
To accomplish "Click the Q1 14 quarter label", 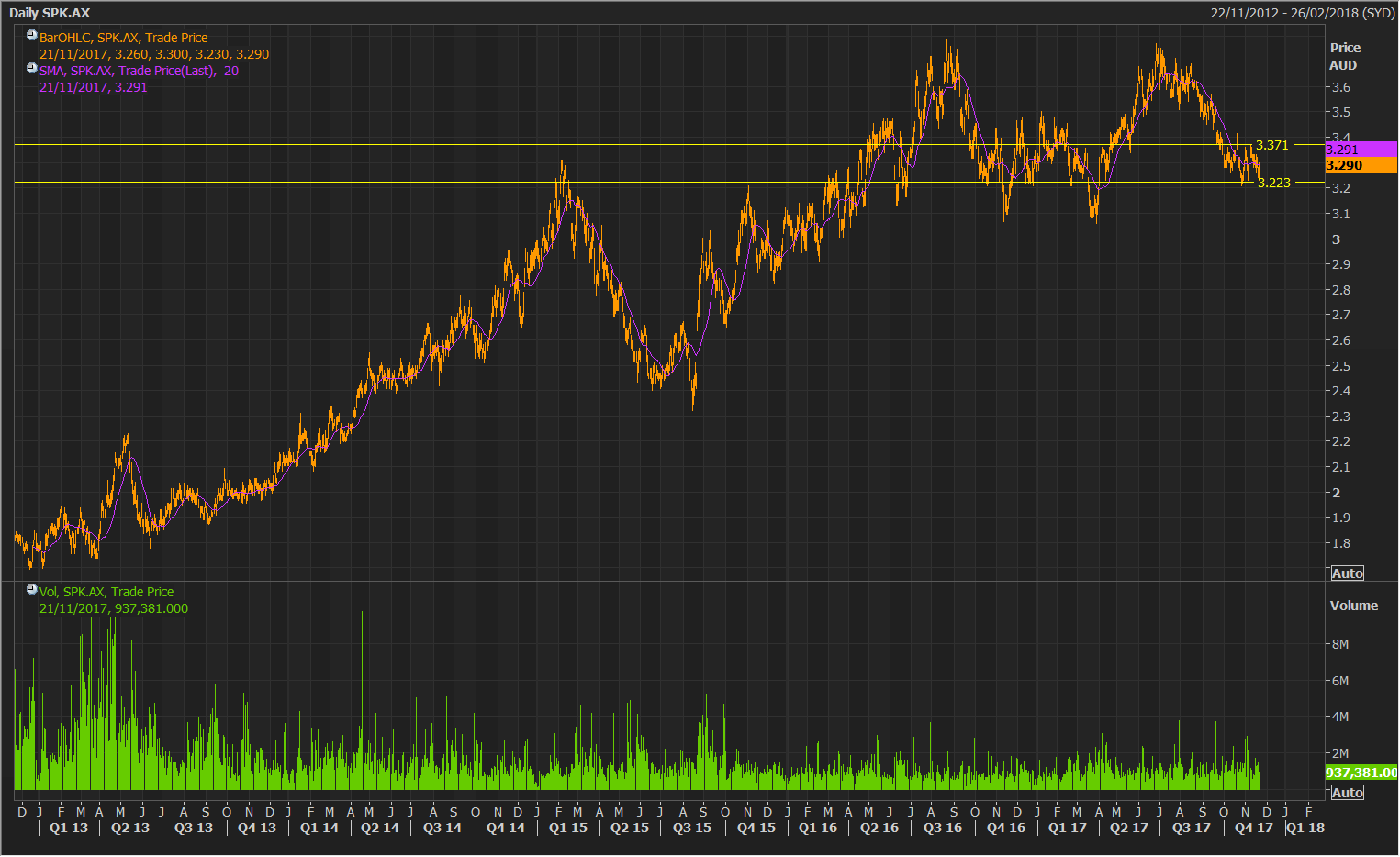I will pos(319,828).
